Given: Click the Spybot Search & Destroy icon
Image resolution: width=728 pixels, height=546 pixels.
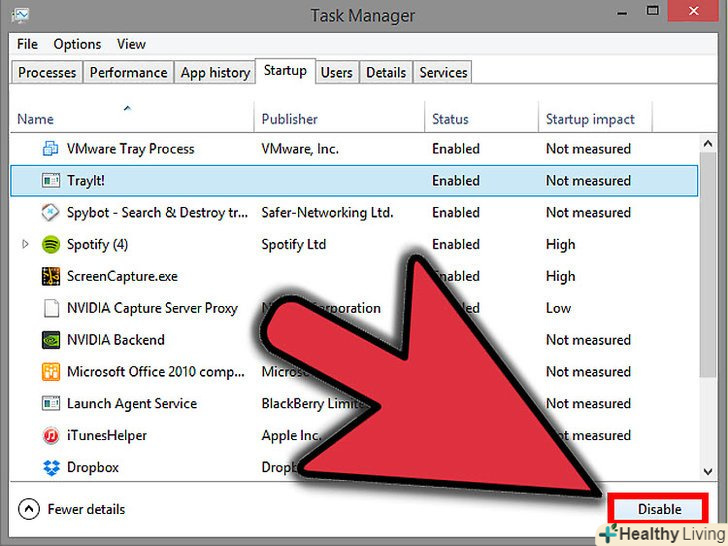Looking at the screenshot, I should [x=51, y=212].
